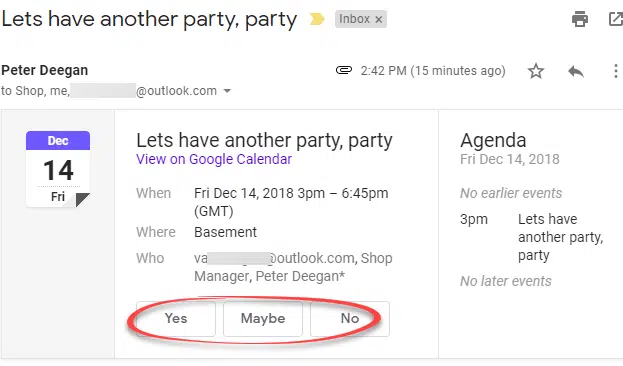This screenshot has height=366, width=623.
Task: Click the folded corner of calendar icon
Action: tap(81, 199)
